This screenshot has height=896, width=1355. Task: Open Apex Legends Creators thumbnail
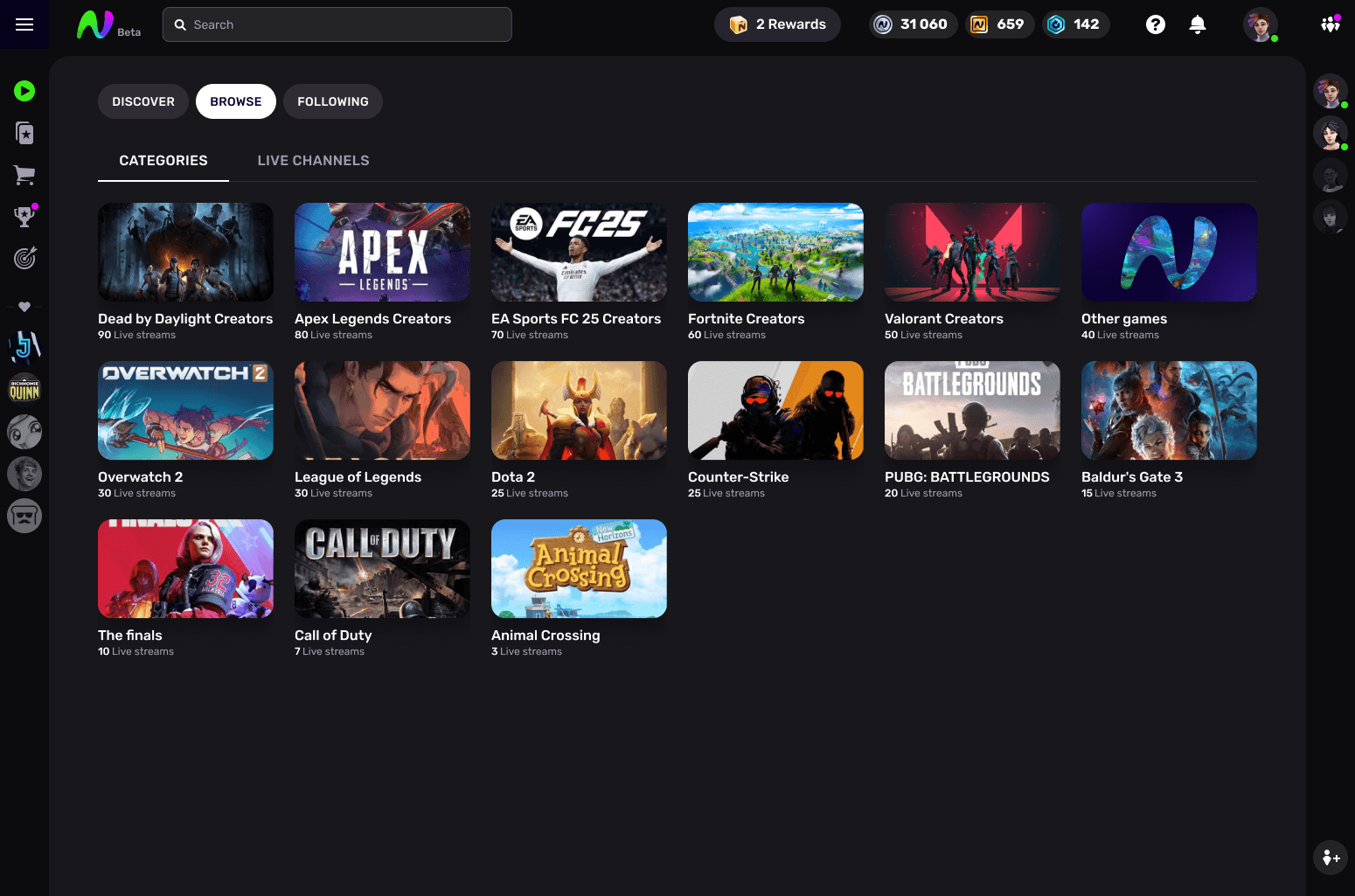point(382,253)
